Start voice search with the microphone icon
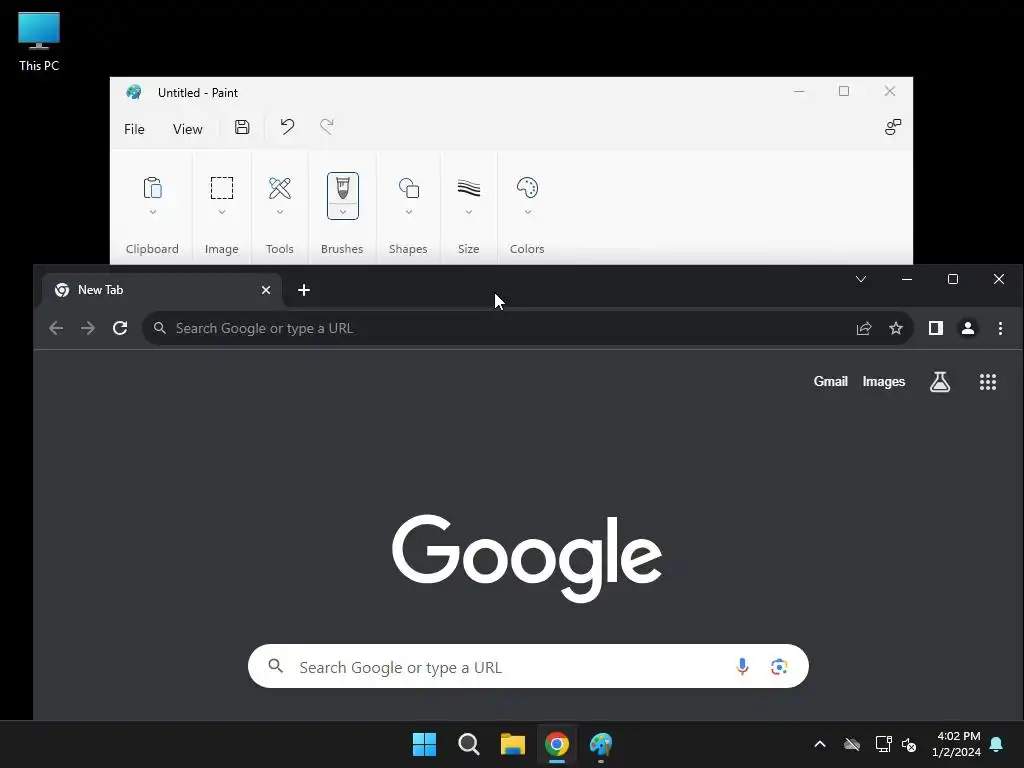 pyautogui.click(x=742, y=666)
